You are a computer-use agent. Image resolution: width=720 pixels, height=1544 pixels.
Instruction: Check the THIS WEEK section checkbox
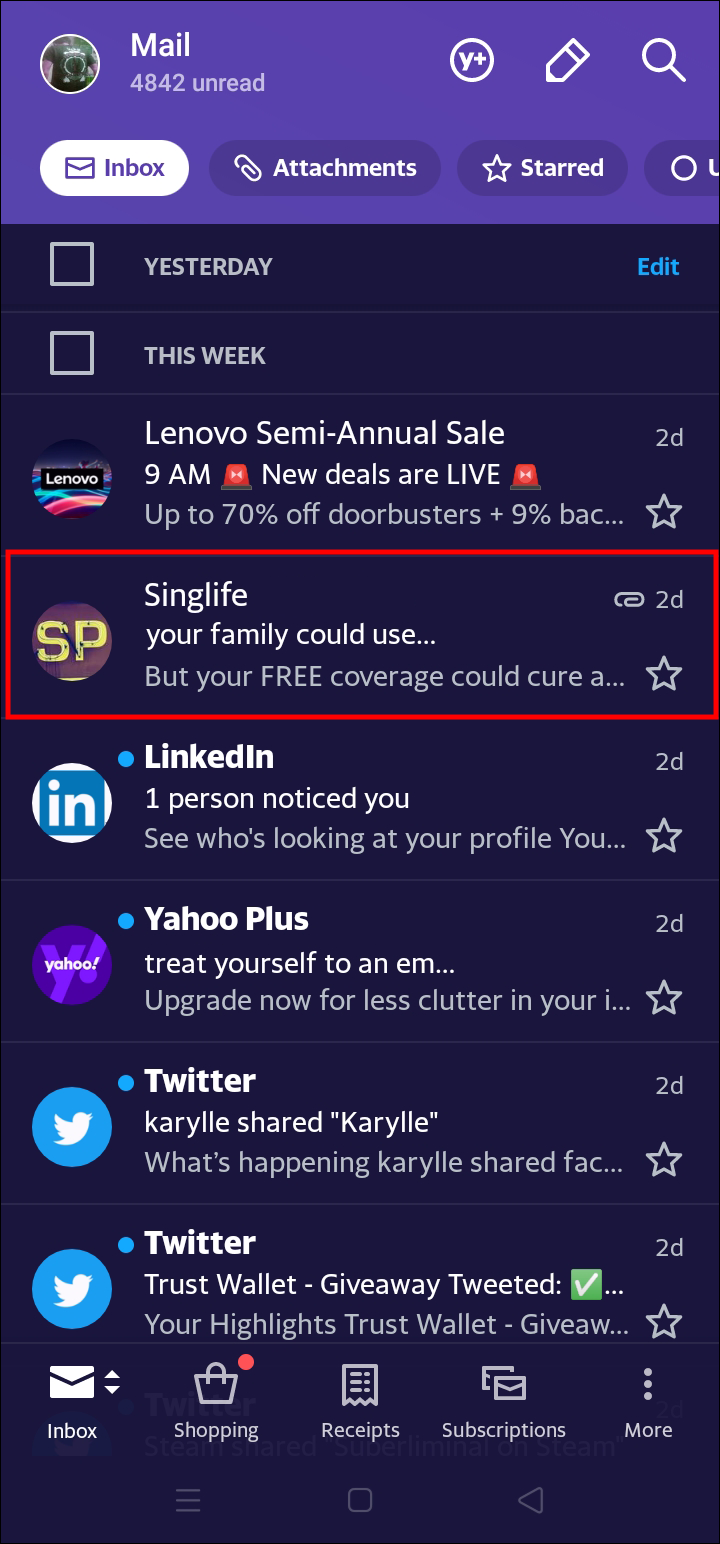click(72, 354)
